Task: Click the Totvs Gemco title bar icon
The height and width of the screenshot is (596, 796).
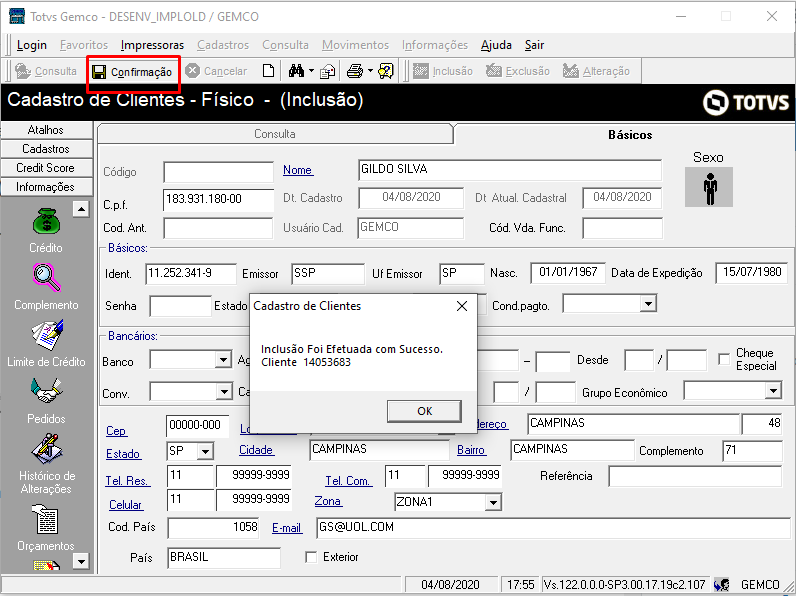Action: (17, 16)
